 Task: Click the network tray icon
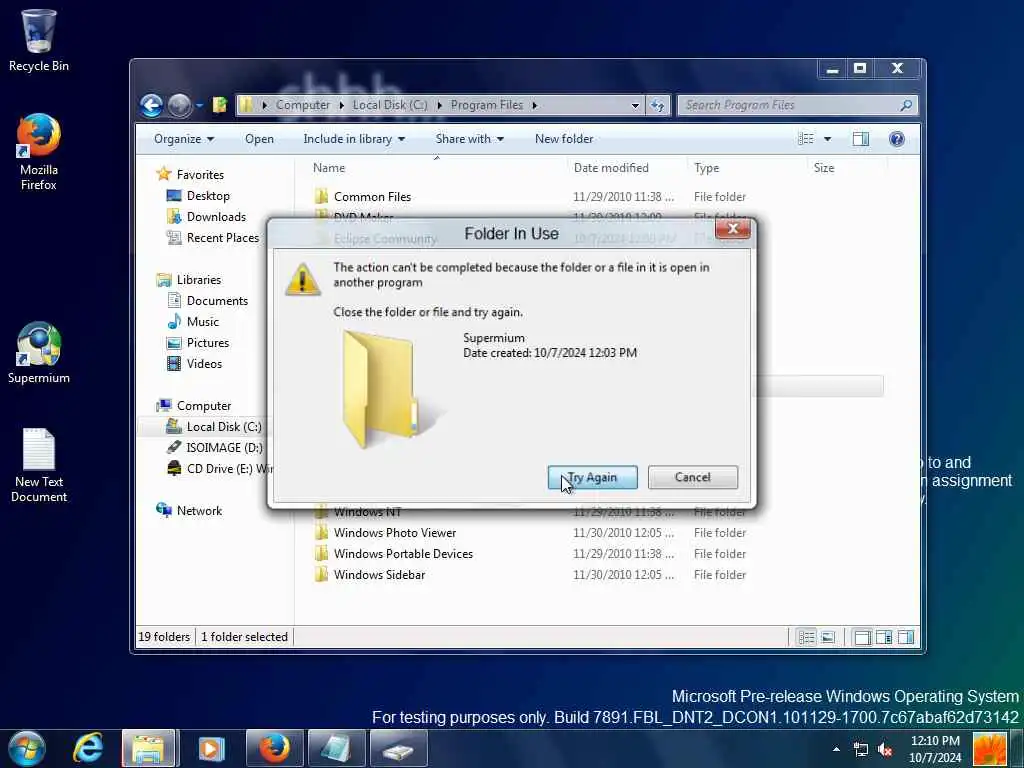pos(861,749)
